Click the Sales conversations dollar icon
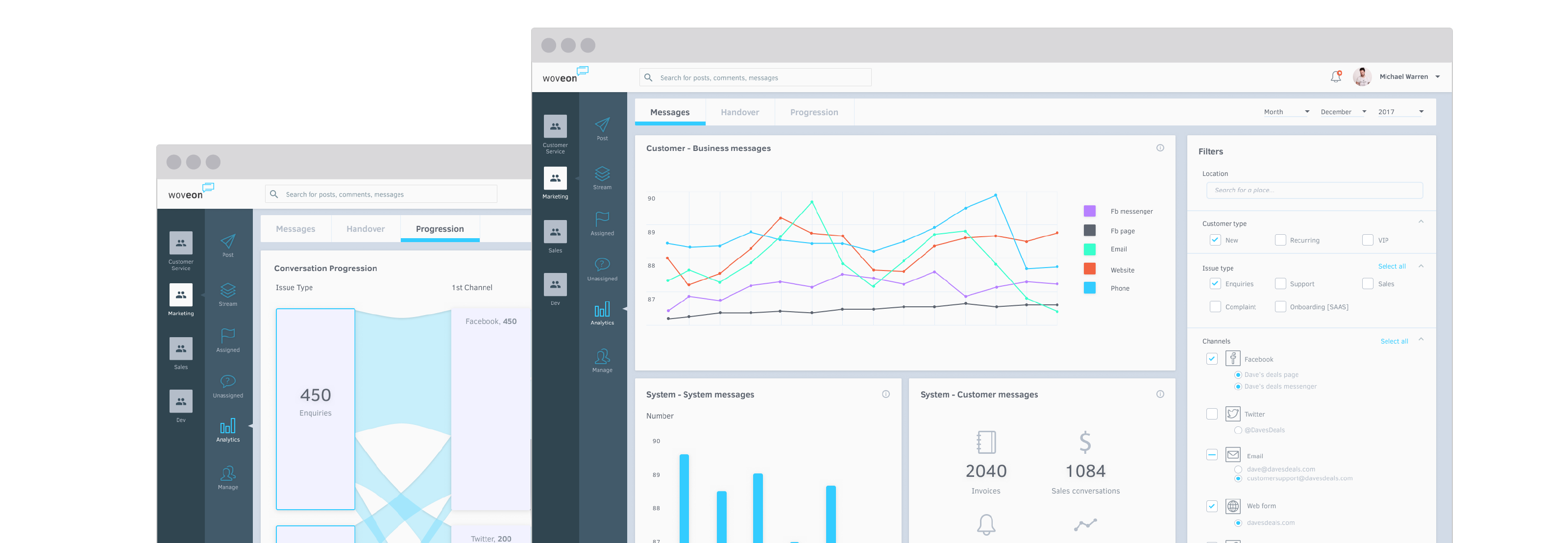Screen dimensions: 1568x543 [1085, 443]
